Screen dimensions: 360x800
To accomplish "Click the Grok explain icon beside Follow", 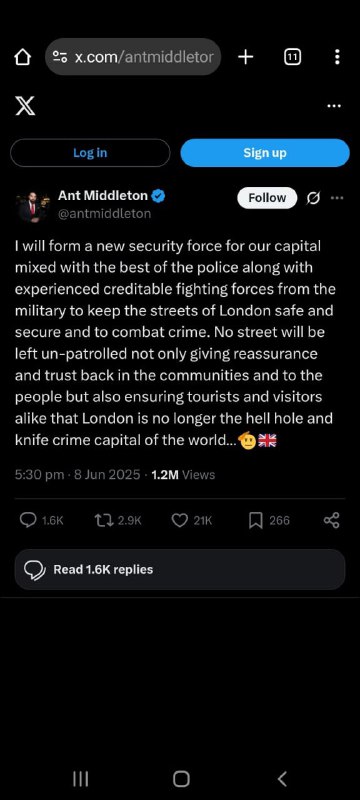I will [314, 198].
